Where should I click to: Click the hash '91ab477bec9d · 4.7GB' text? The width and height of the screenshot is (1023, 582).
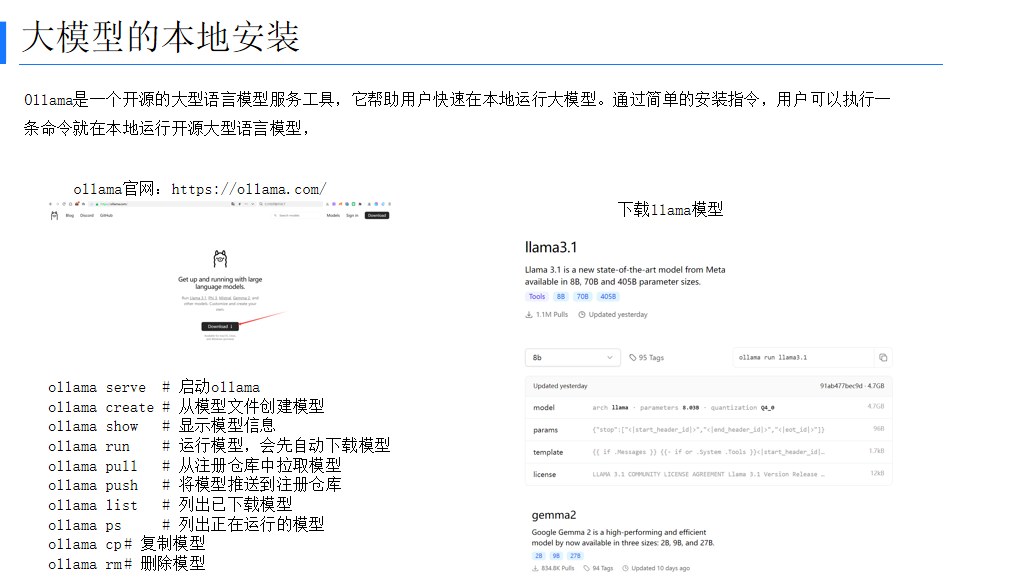pyautogui.click(x=852, y=386)
